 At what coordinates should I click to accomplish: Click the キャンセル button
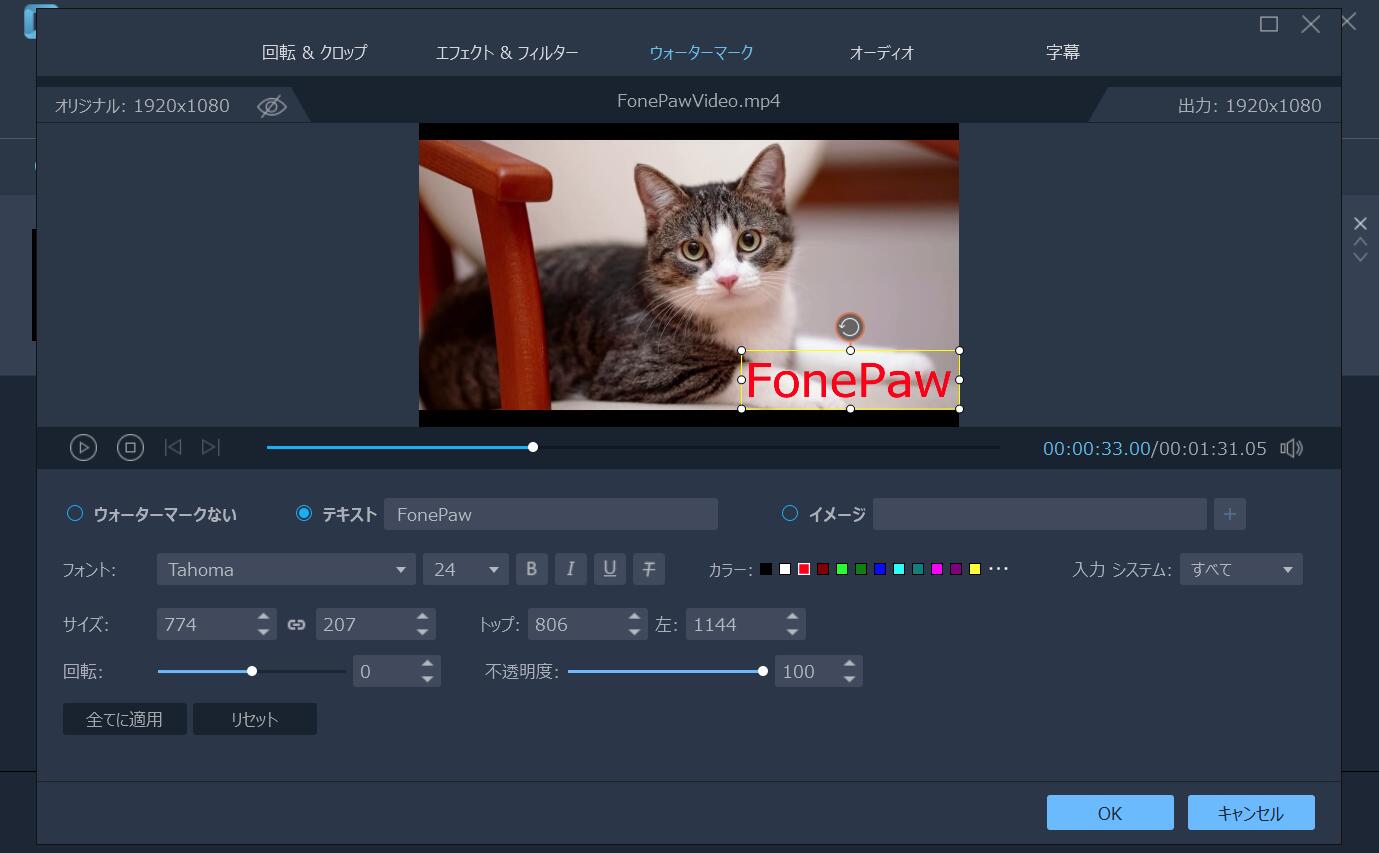pyautogui.click(x=1251, y=813)
